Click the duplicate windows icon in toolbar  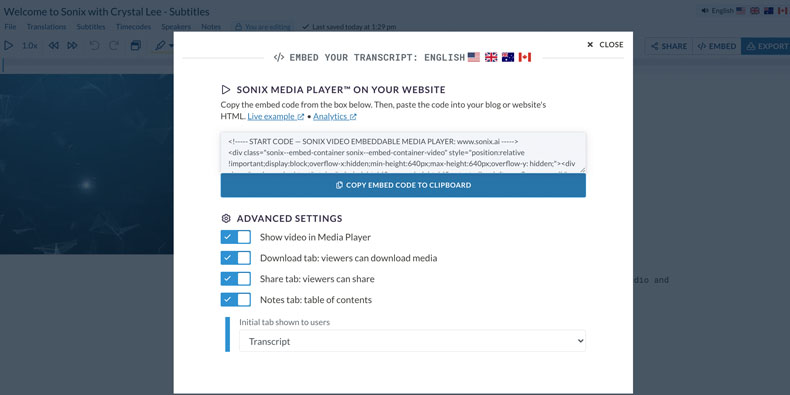(136, 46)
